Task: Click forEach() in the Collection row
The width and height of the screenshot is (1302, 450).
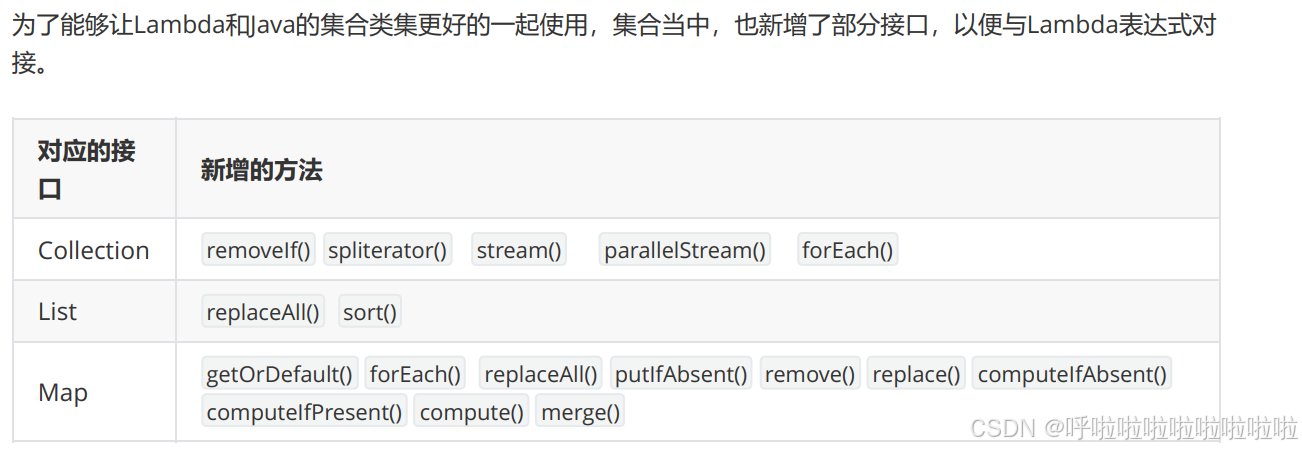Action: pos(847,250)
